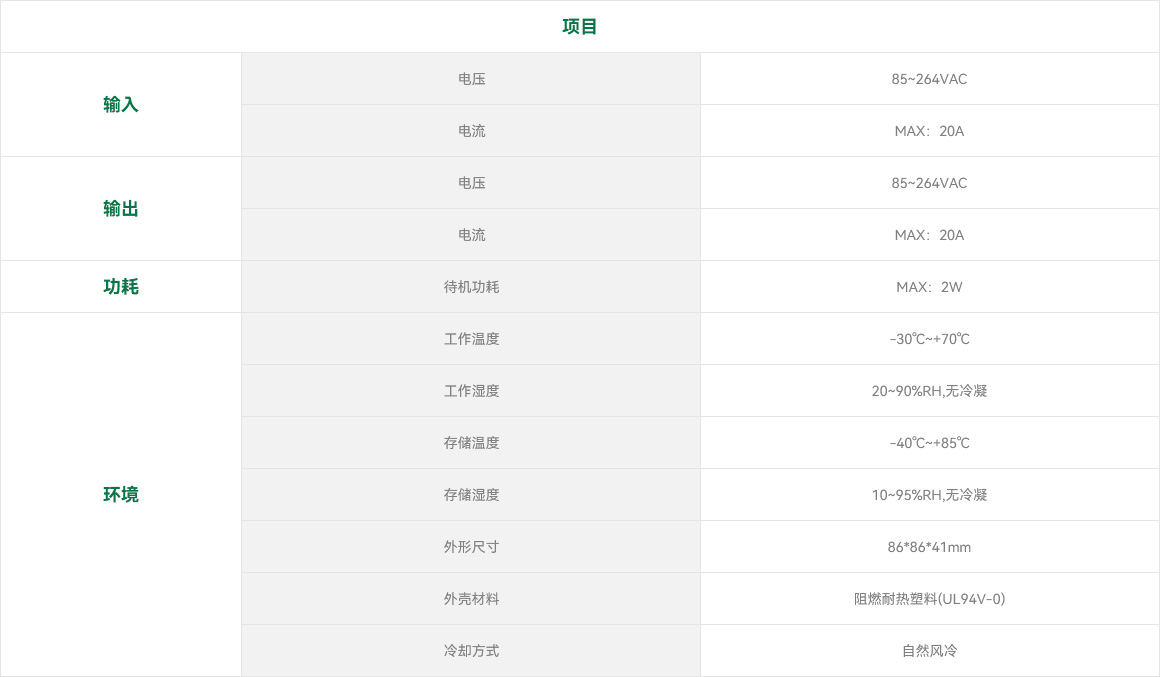Click the 自然风冷 cooling value
This screenshot has width=1160, height=677.
click(929, 651)
